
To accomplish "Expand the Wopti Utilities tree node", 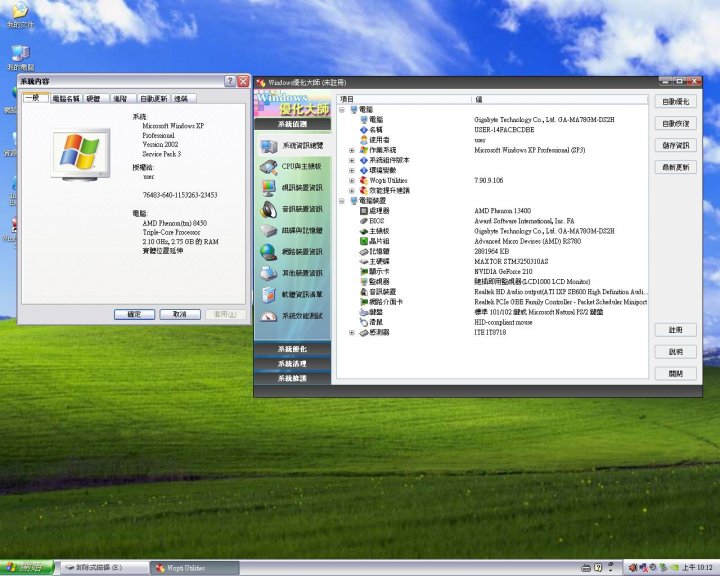I will click(352, 181).
